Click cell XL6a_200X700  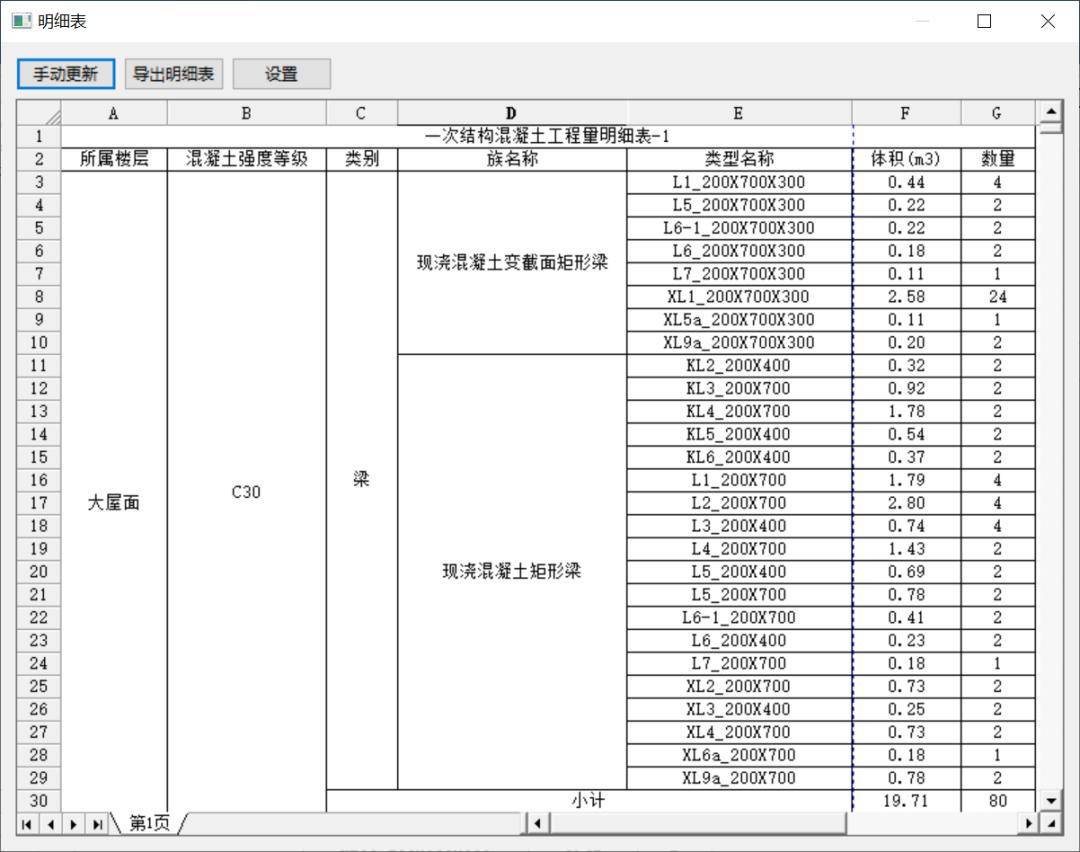click(739, 755)
